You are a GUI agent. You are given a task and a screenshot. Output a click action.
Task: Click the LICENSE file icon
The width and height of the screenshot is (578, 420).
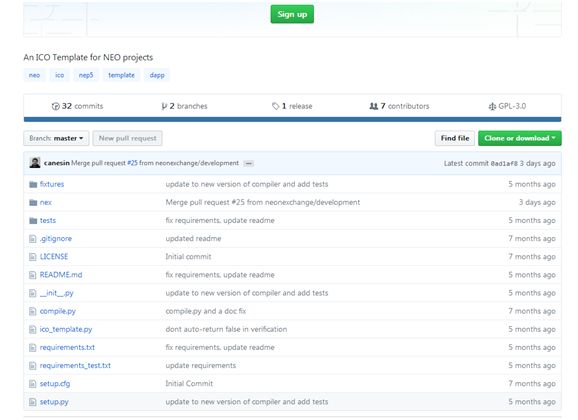tap(33, 257)
